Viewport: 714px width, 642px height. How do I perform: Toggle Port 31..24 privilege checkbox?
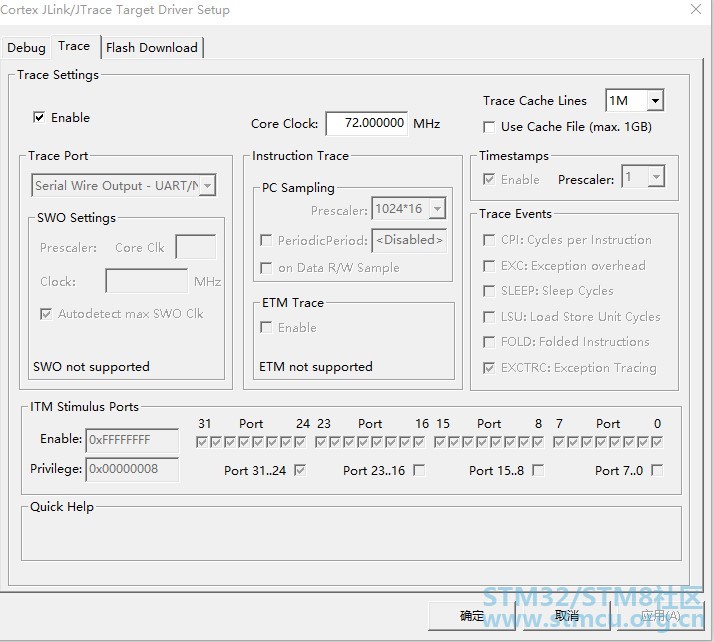point(300,470)
